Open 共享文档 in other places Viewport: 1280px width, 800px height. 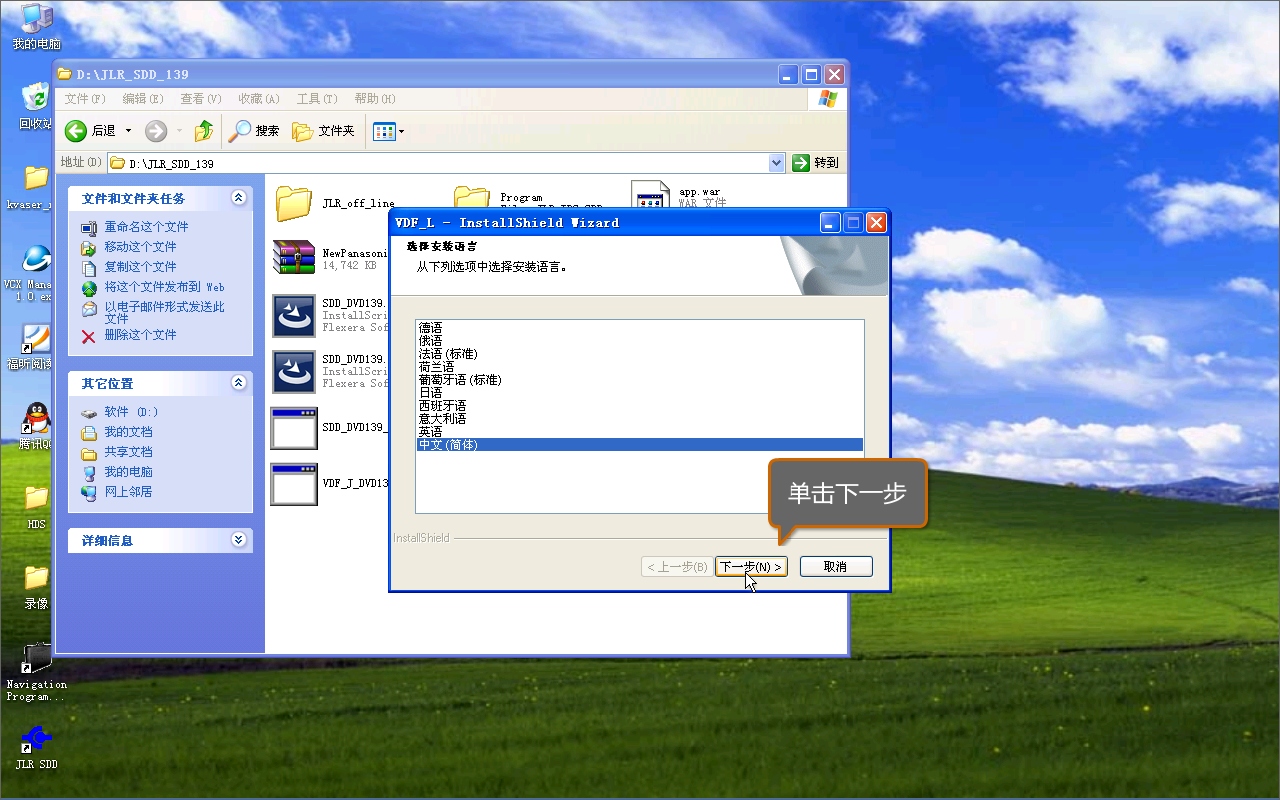click(128, 452)
